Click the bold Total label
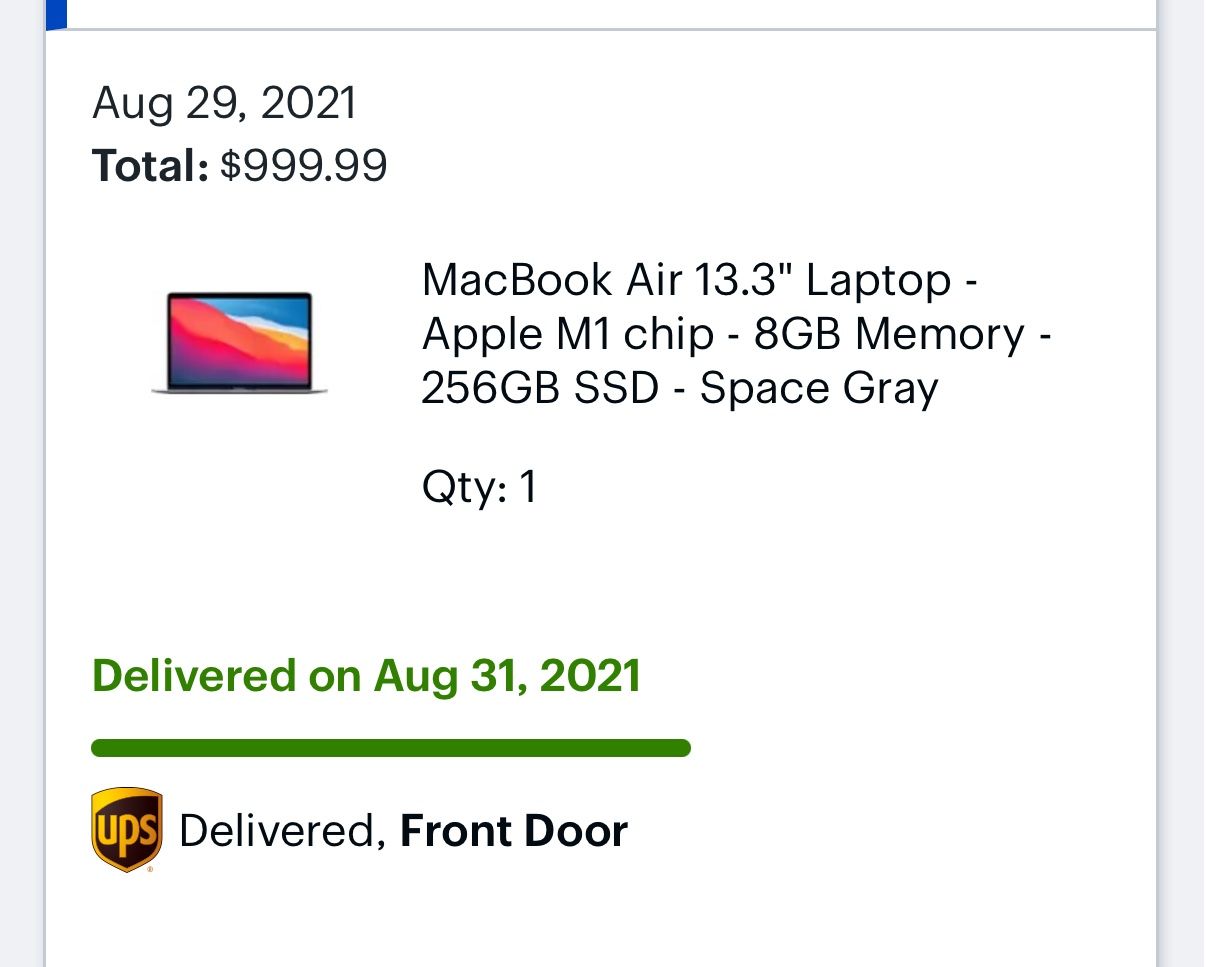The width and height of the screenshot is (1206, 967). coord(150,166)
